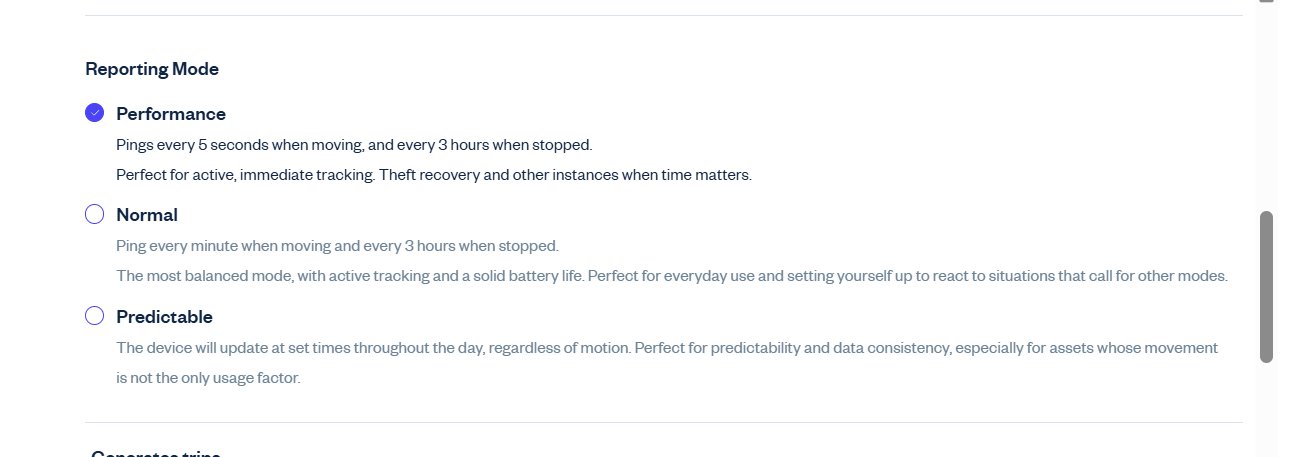Choose the Normal reporting mode radio button
This screenshot has width=1297, height=457.
tap(94, 214)
